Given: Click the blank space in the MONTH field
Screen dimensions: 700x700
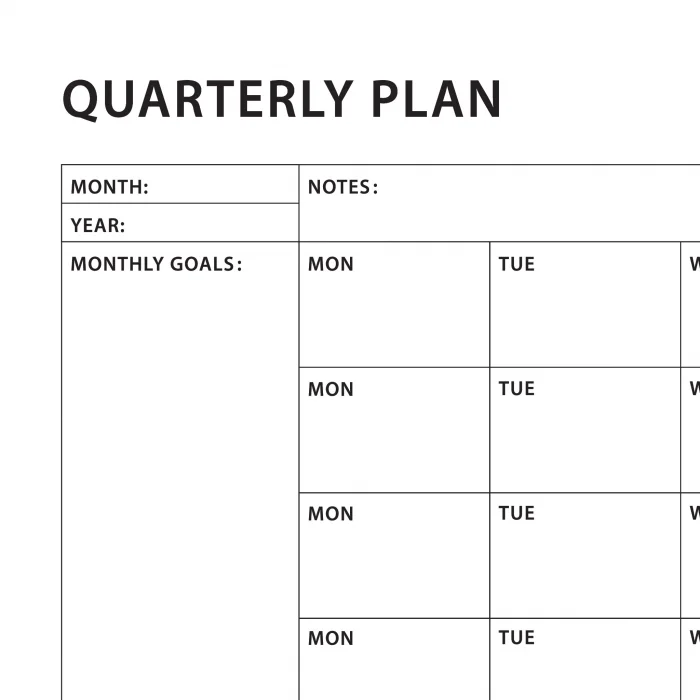Looking at the screenshot, I should (x=220, y=186).
